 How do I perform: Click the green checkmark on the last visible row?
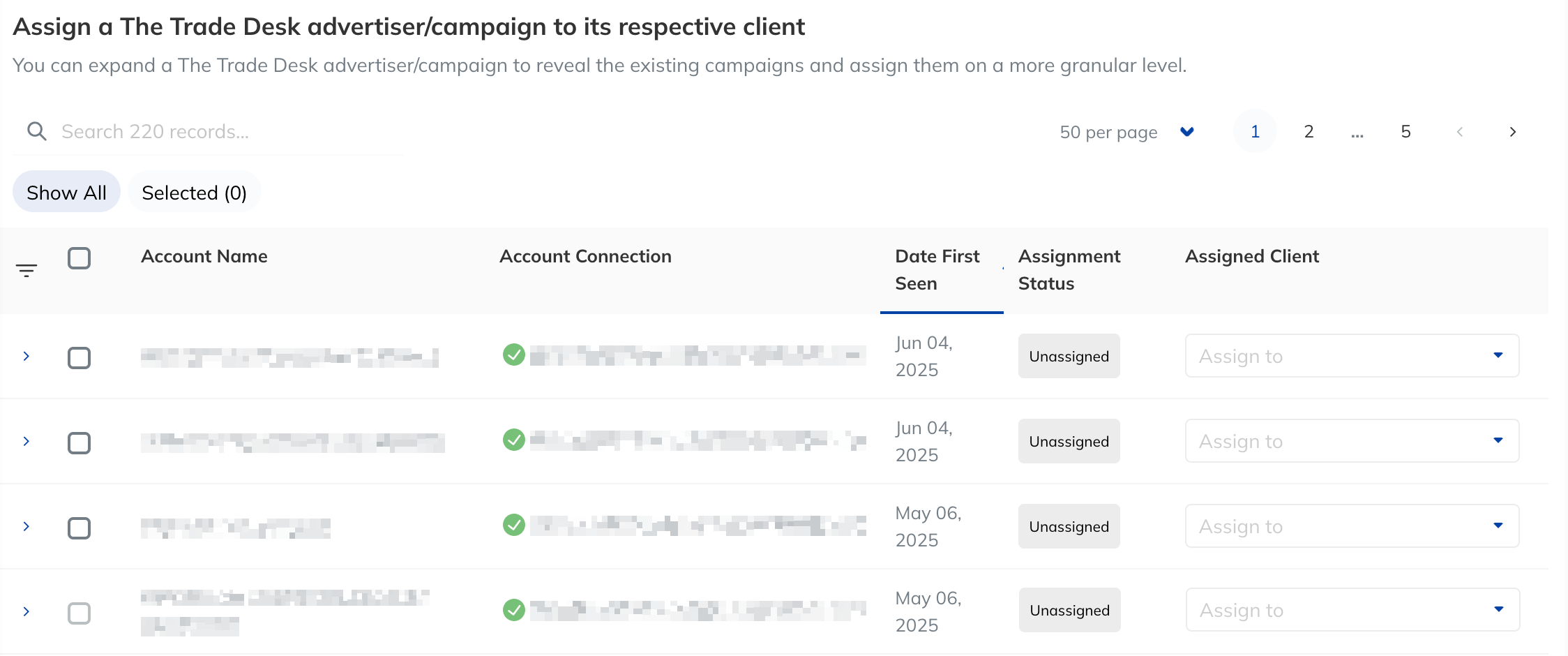click(x=514, y=609)
